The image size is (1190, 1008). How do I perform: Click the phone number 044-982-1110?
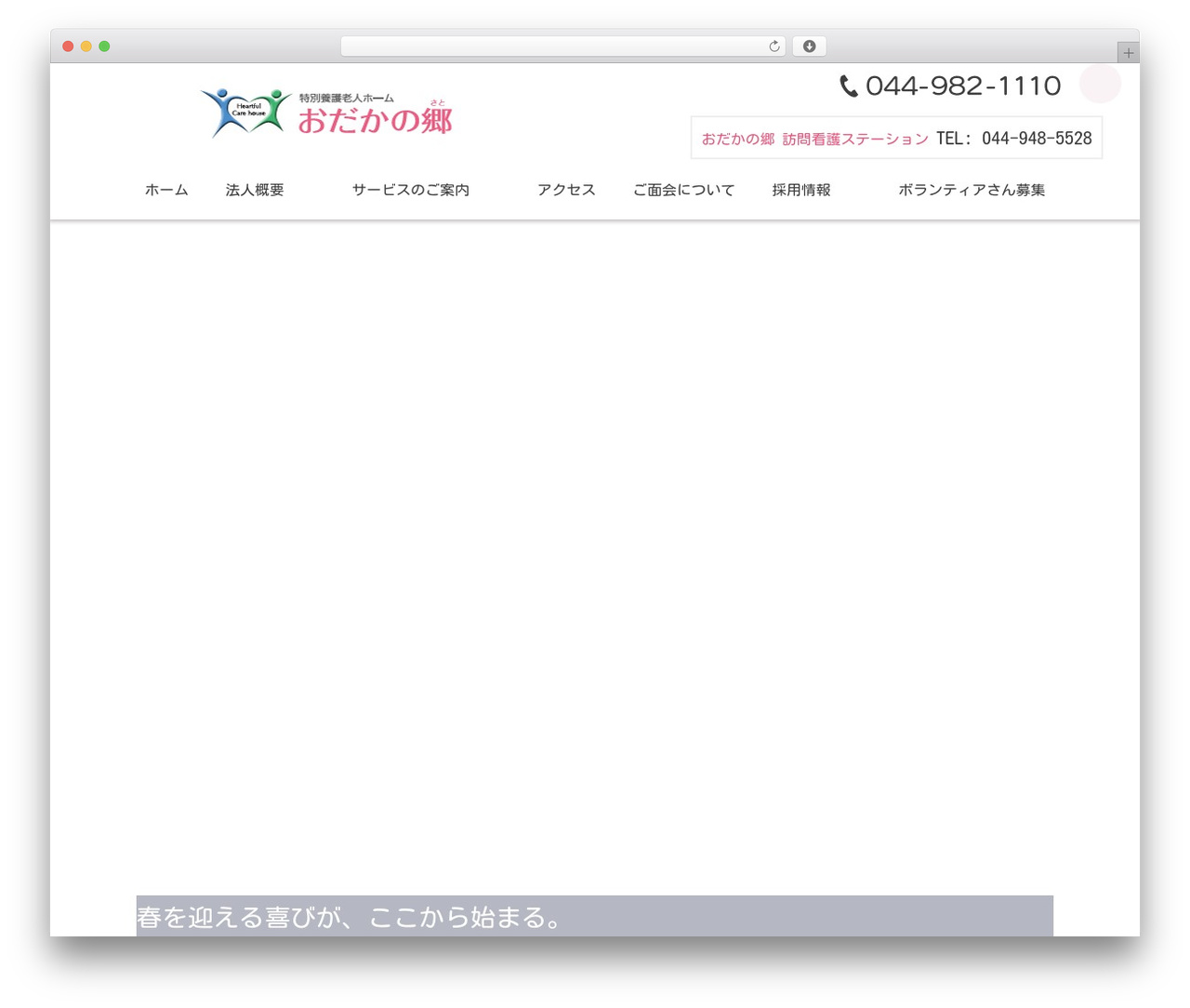[x=963, y=86]
